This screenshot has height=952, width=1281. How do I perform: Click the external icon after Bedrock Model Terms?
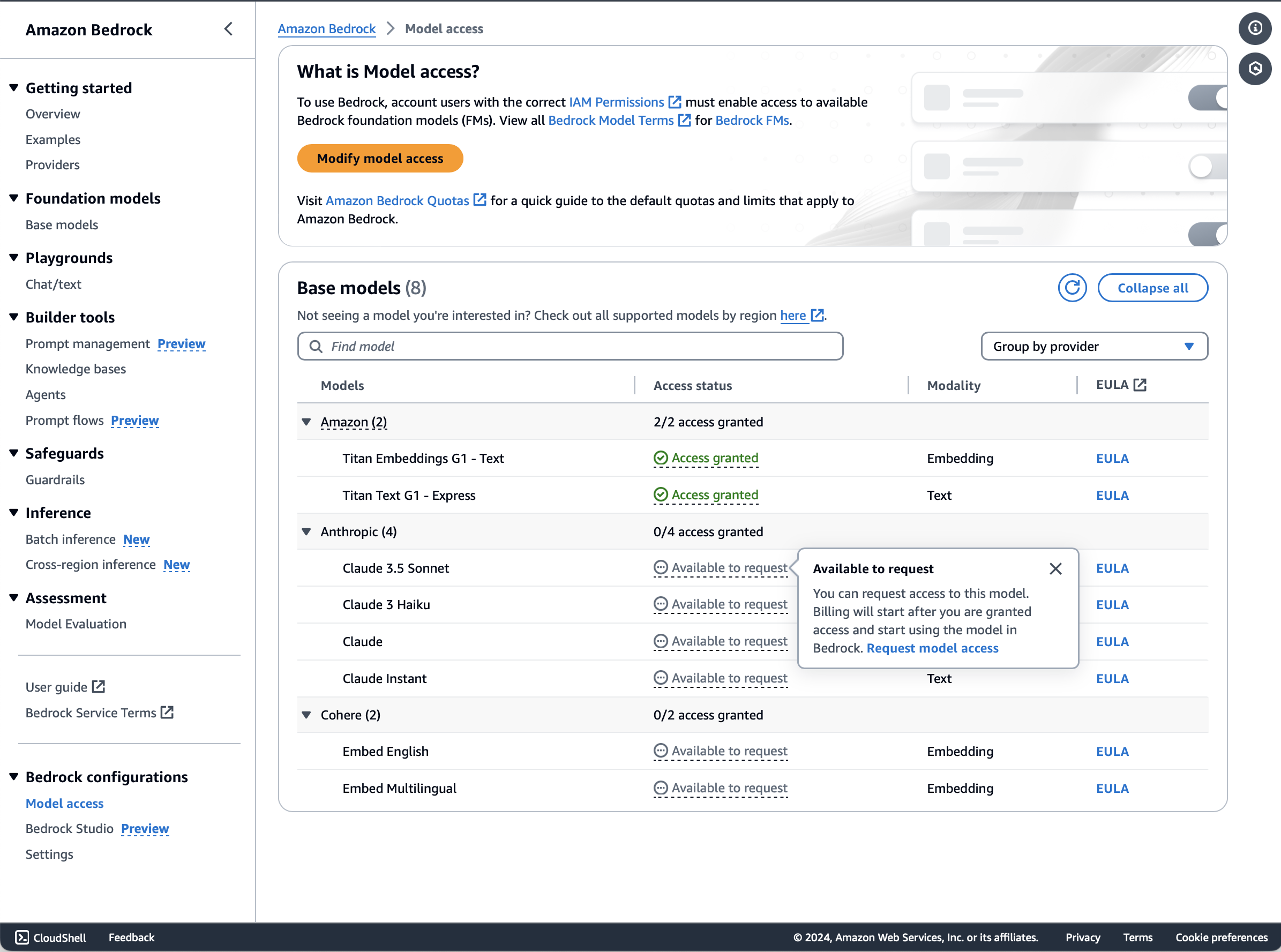(x=684, y=120)
